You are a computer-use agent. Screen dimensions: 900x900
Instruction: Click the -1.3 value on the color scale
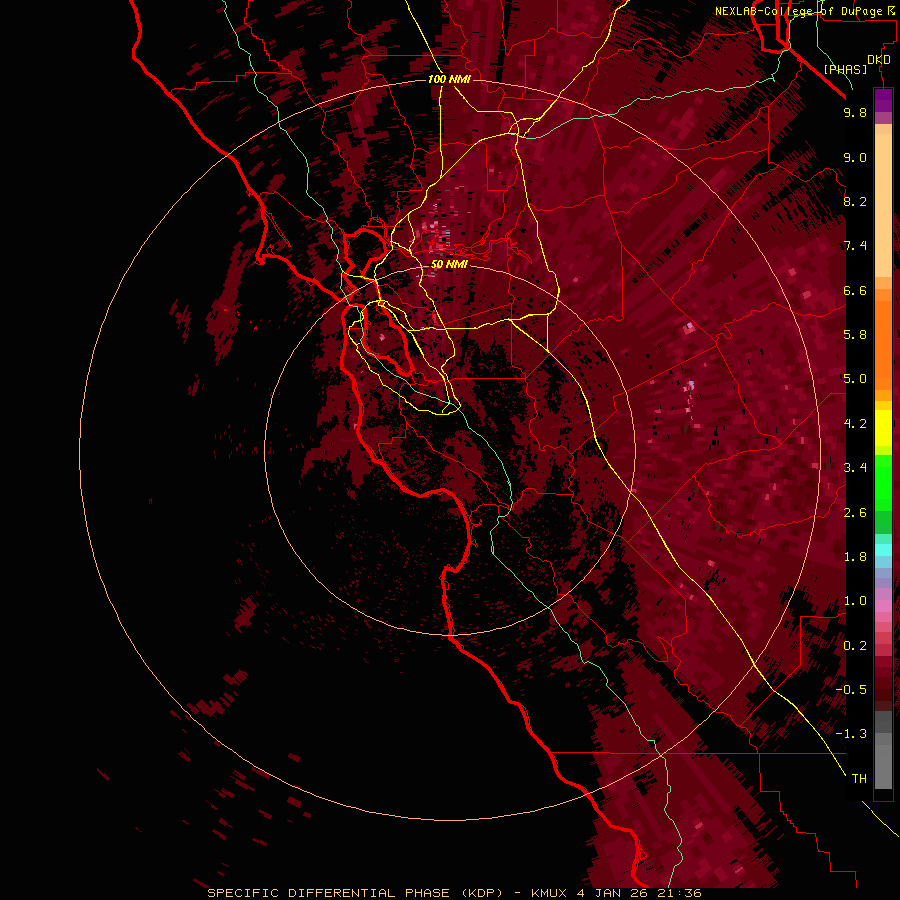tap(851, 734)
